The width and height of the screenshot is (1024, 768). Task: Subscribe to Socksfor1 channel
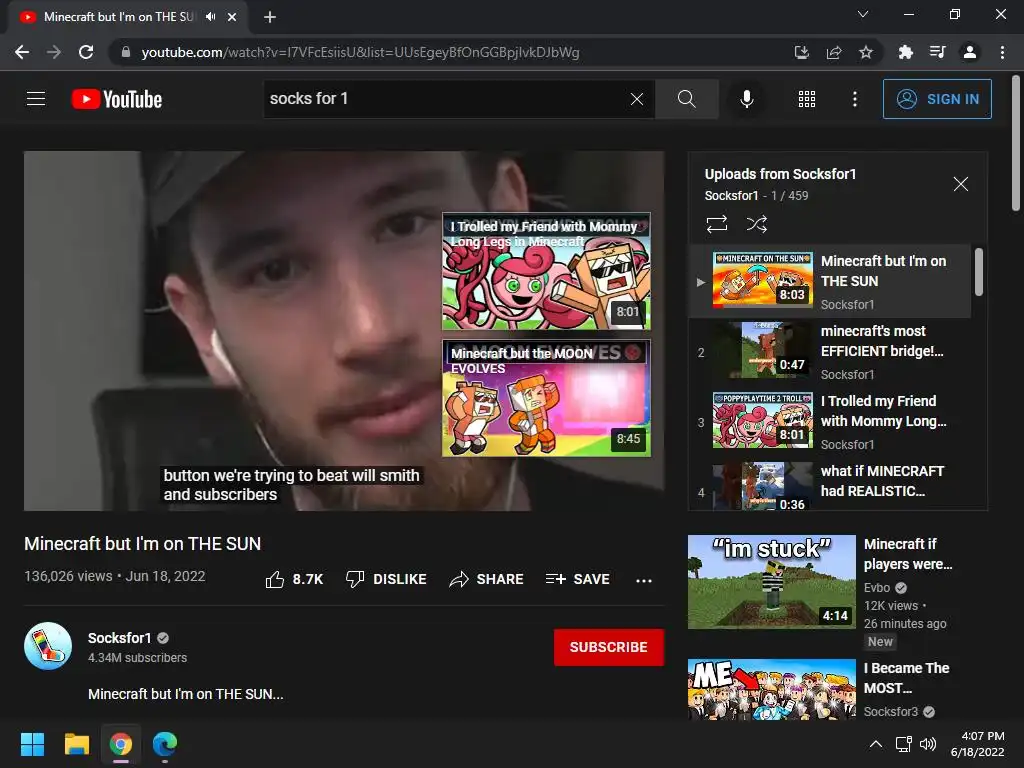click(609, 647)
